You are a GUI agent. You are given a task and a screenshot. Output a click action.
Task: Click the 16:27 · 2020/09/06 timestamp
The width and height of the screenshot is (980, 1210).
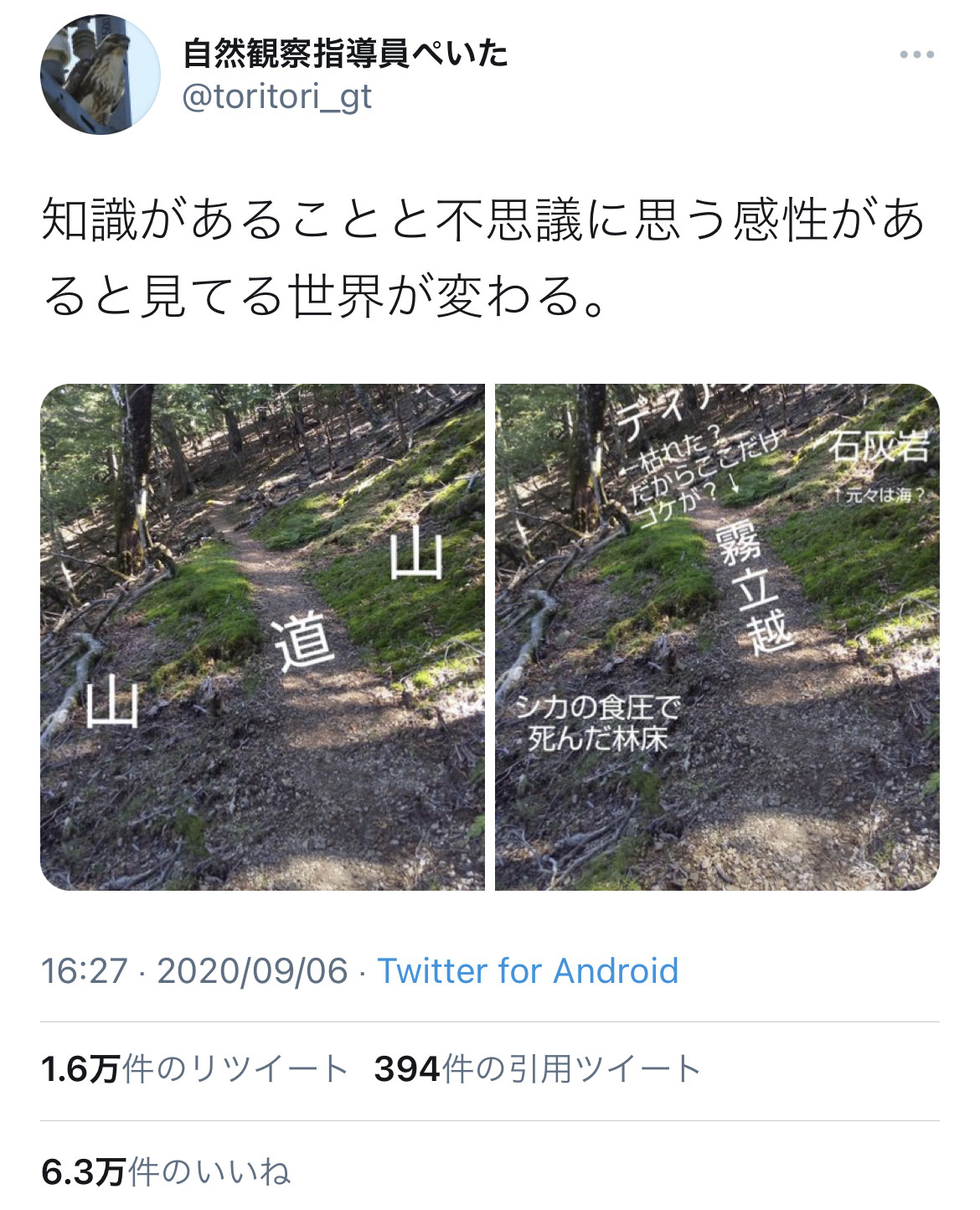pos(194,971)
